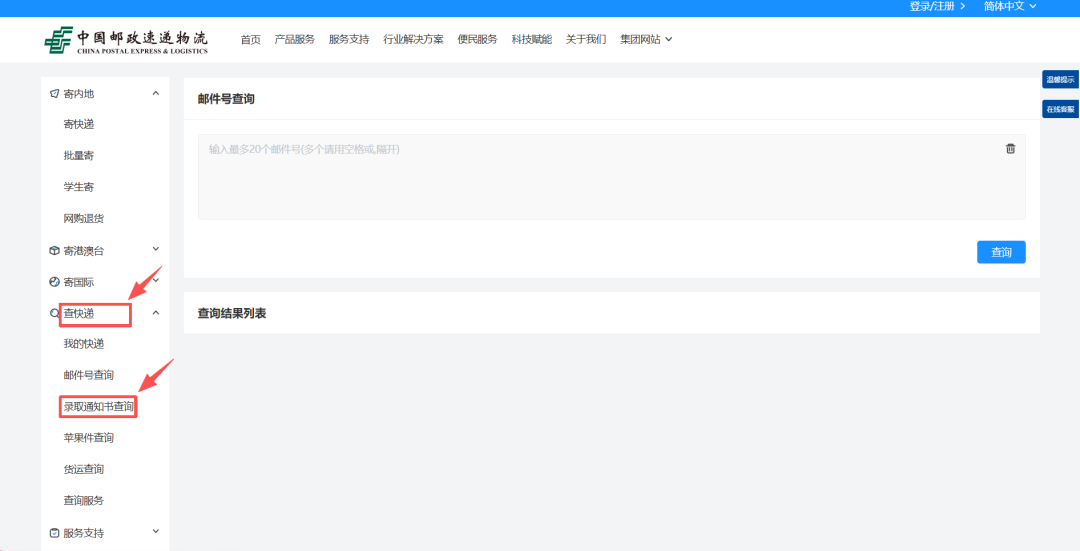Screen dimensions: 1080x551
Task: Open the 简体中文 language dropdown
Action: pyautogui.click(x=1010, y=6)
